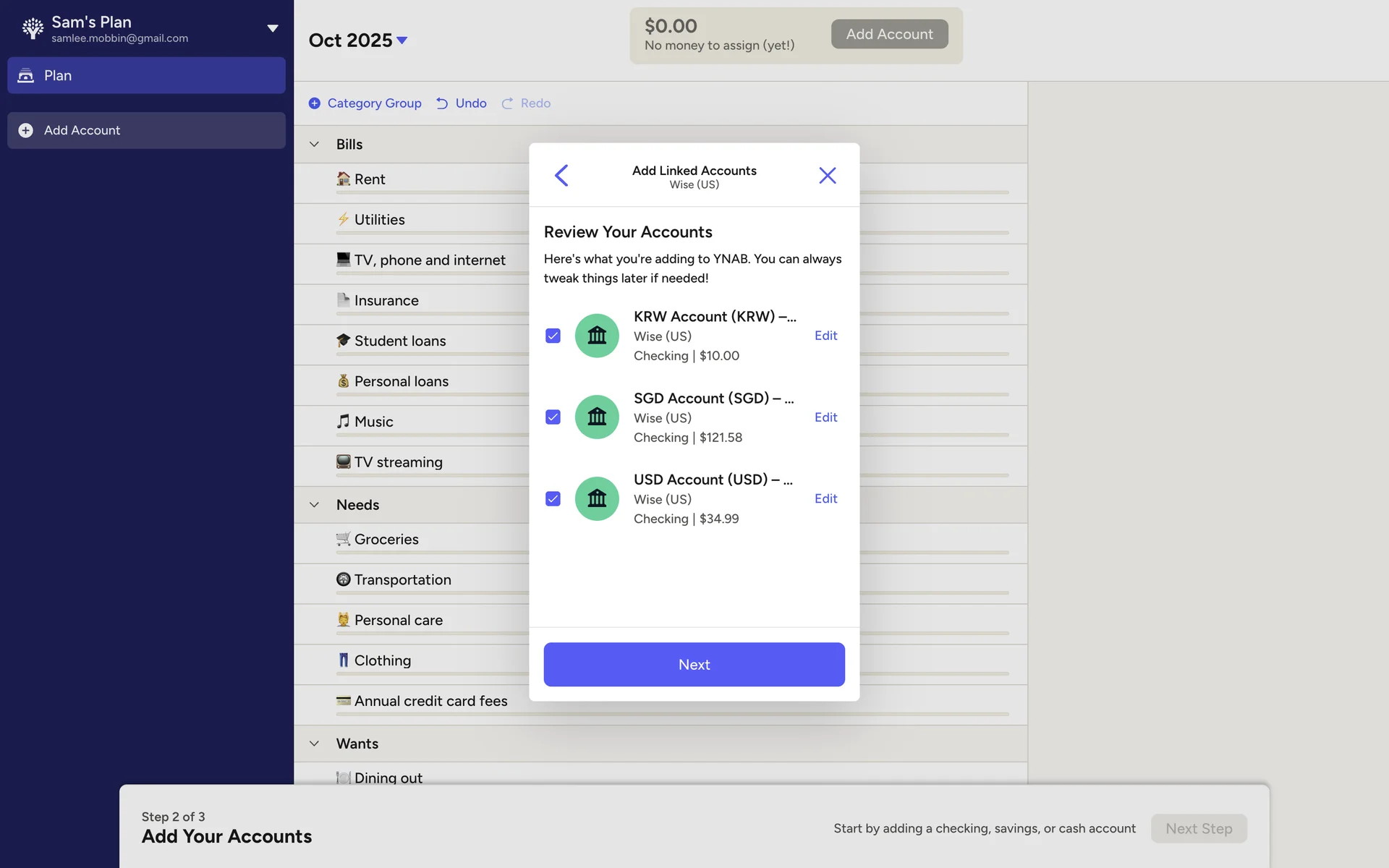Uncheck the SGD Account checkbox
The width and height of the screenshot is (1389, 868).
pos(553,417)
